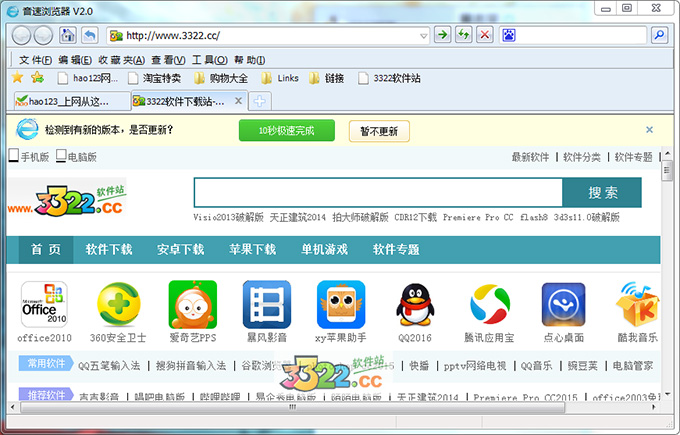The image size is (680, 435).
Task: Click the Refresh page icon
Action: (464, 35)
